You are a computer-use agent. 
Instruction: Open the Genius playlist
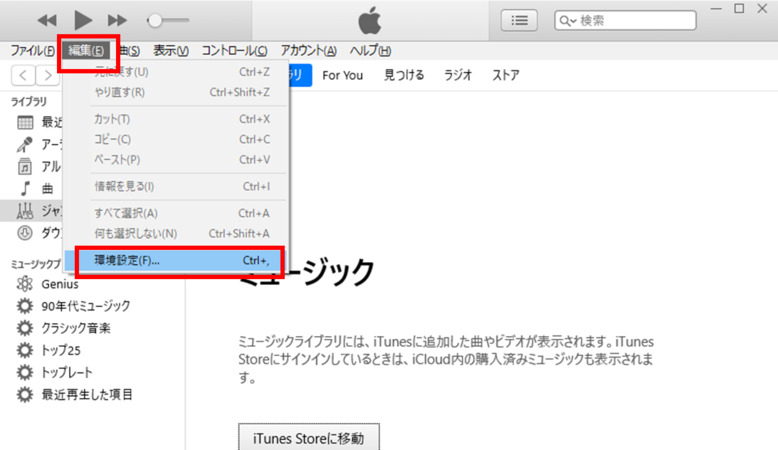pos(60,284)
